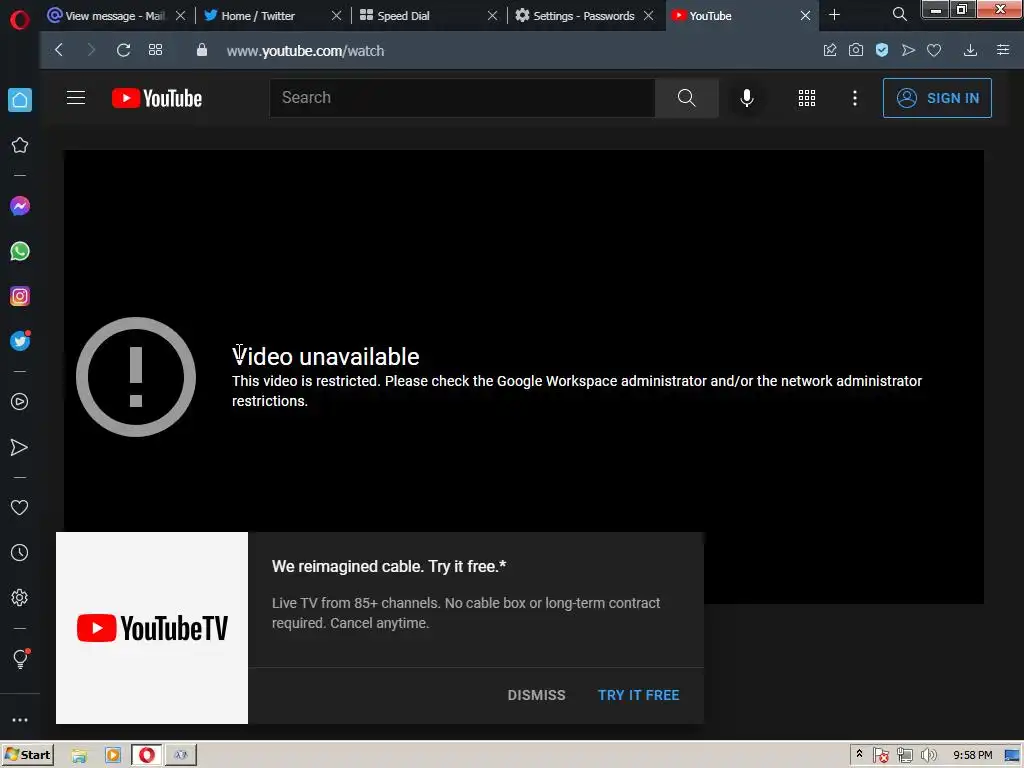The width and height of the screenshot is (1024, 768).
Task: Open the network tray icon
Action: point(904,756)
